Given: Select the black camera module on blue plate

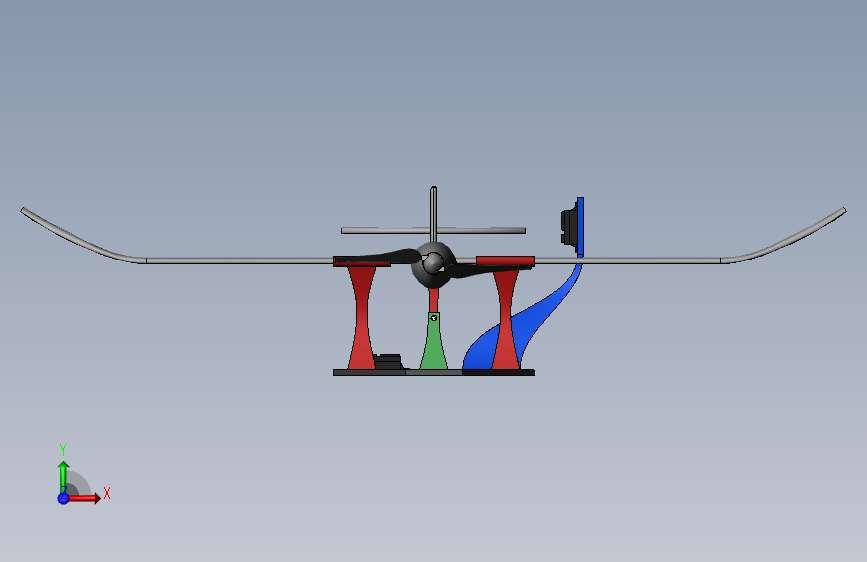Looking at the screenshot, I should click(568, 226).
